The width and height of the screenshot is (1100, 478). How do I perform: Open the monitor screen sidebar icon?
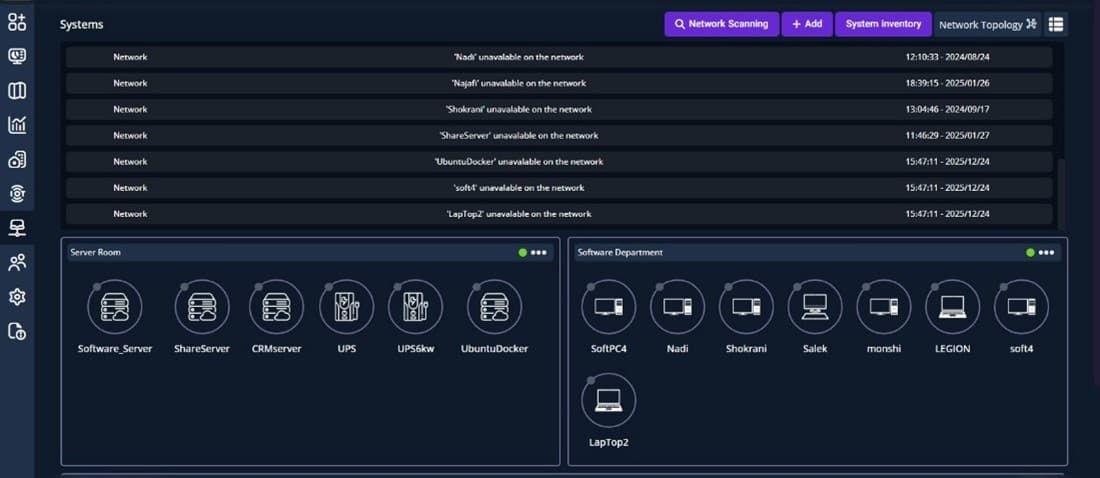17,56
